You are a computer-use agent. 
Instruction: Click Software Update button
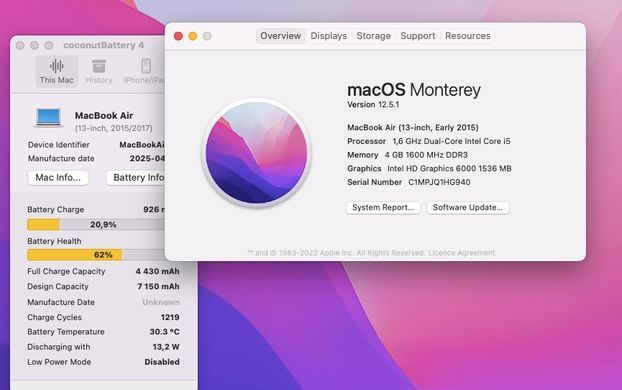[x=468, y=207]
